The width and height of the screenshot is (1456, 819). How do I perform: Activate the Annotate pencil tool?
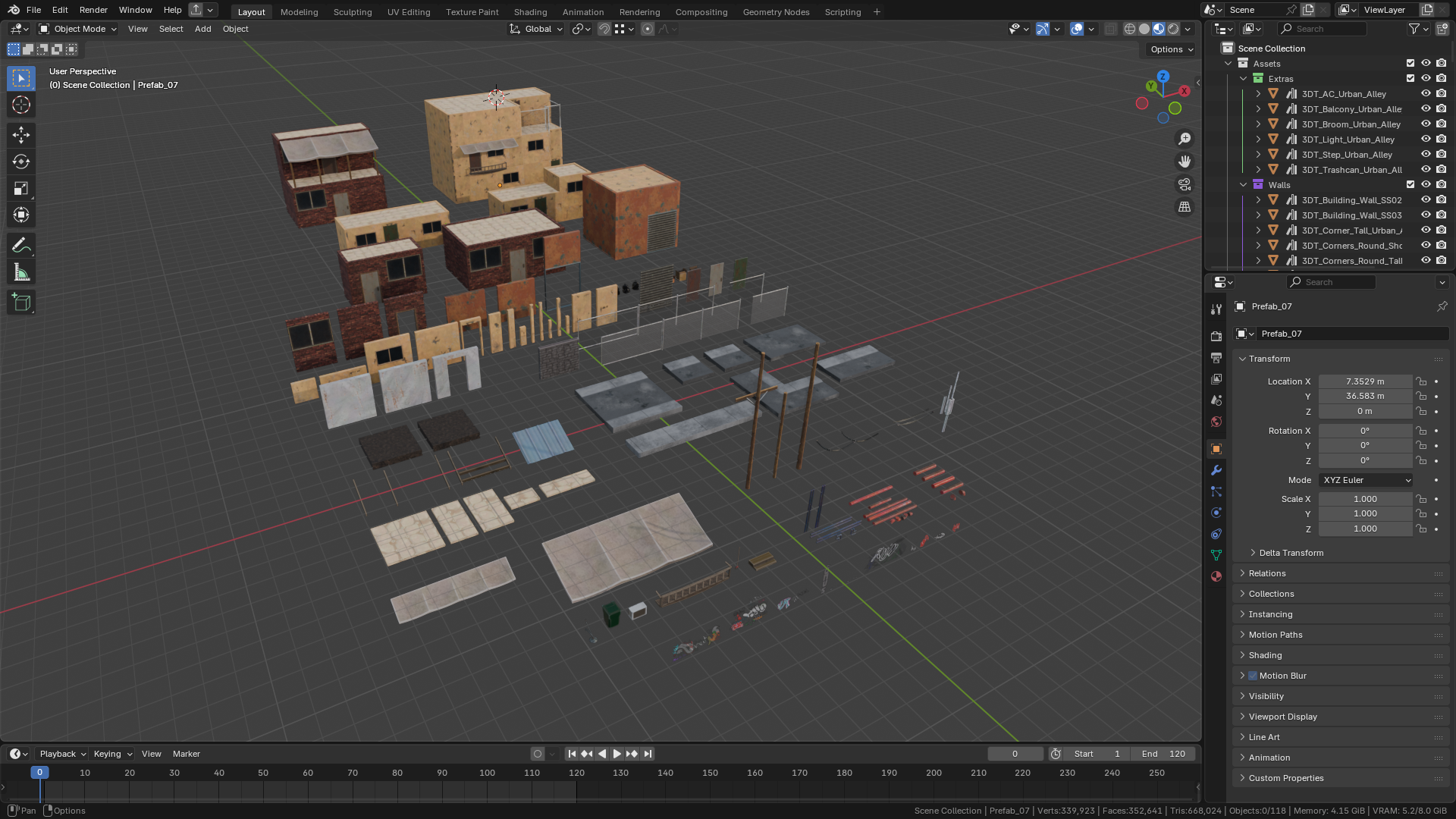(21, 245)
